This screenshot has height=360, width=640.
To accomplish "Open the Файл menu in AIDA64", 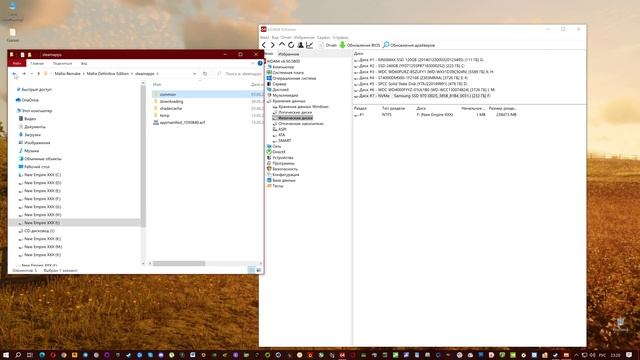I will pos(265,38).
